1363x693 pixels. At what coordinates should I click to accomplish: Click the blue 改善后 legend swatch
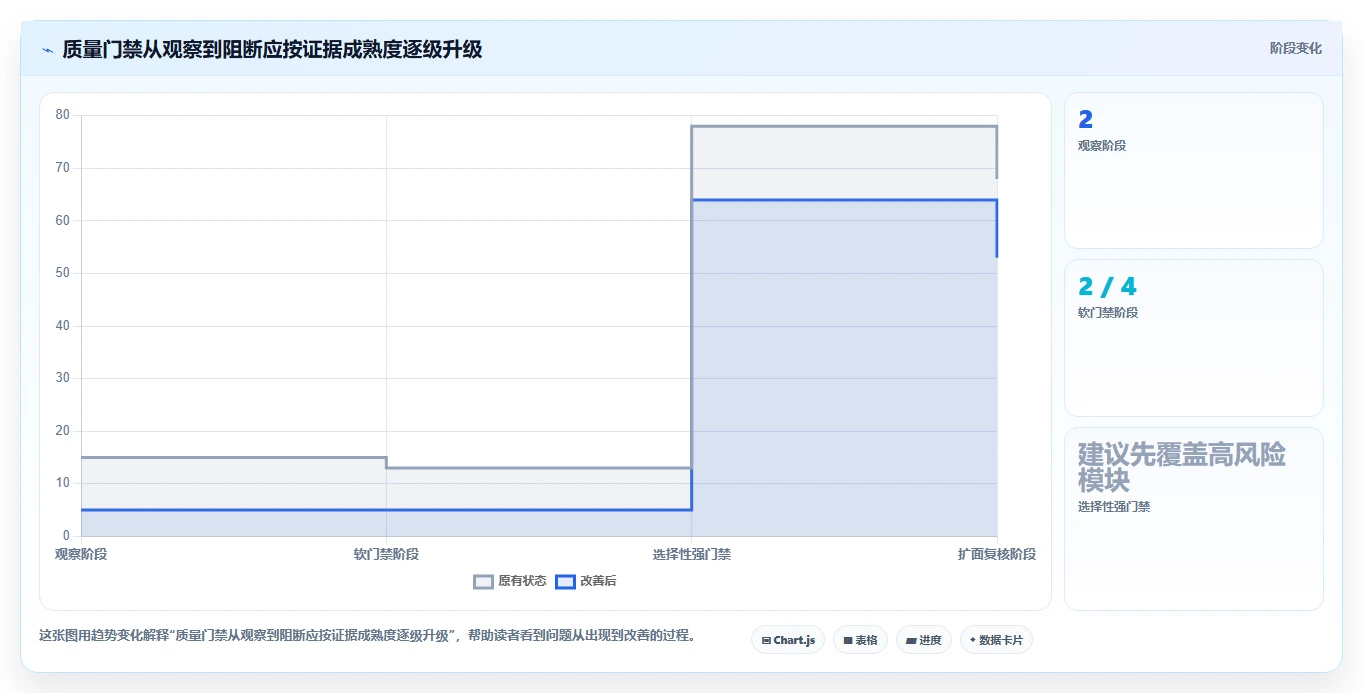(565, 581)
